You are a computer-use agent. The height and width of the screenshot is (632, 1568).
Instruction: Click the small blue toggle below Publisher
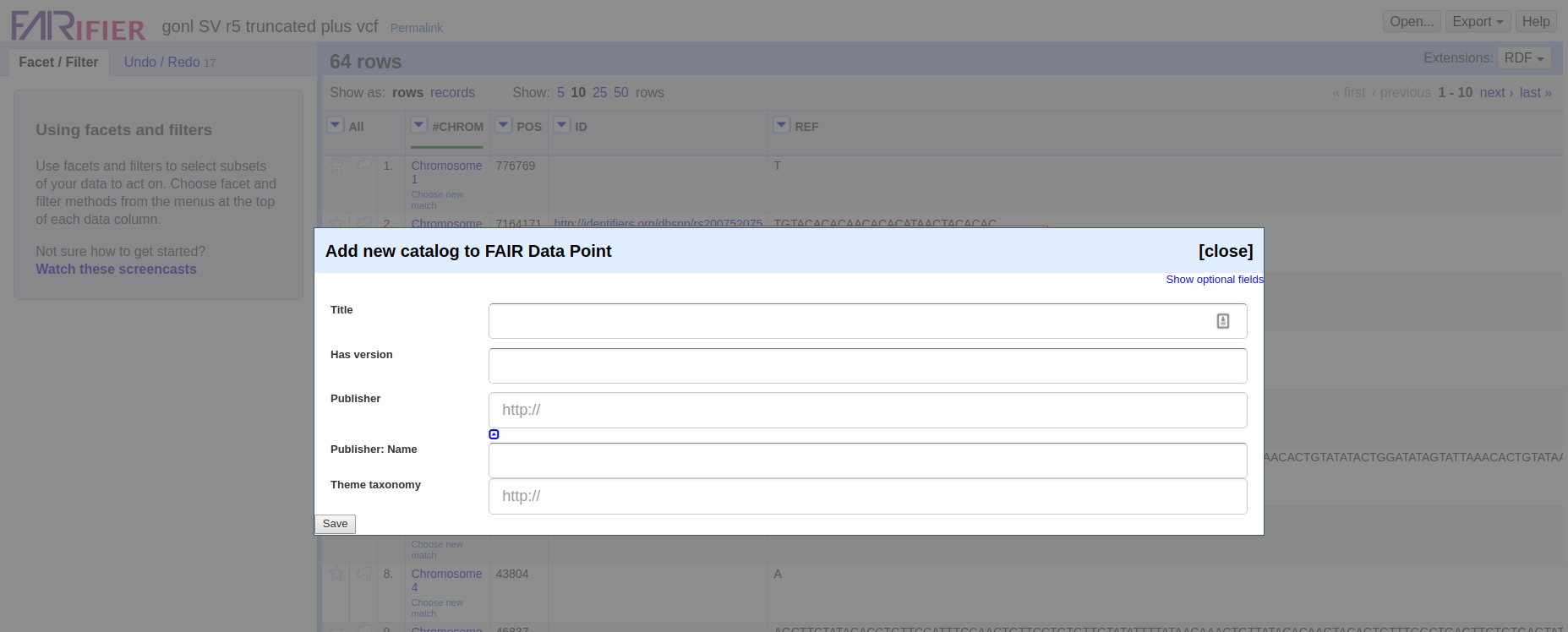tap(494, 434)
